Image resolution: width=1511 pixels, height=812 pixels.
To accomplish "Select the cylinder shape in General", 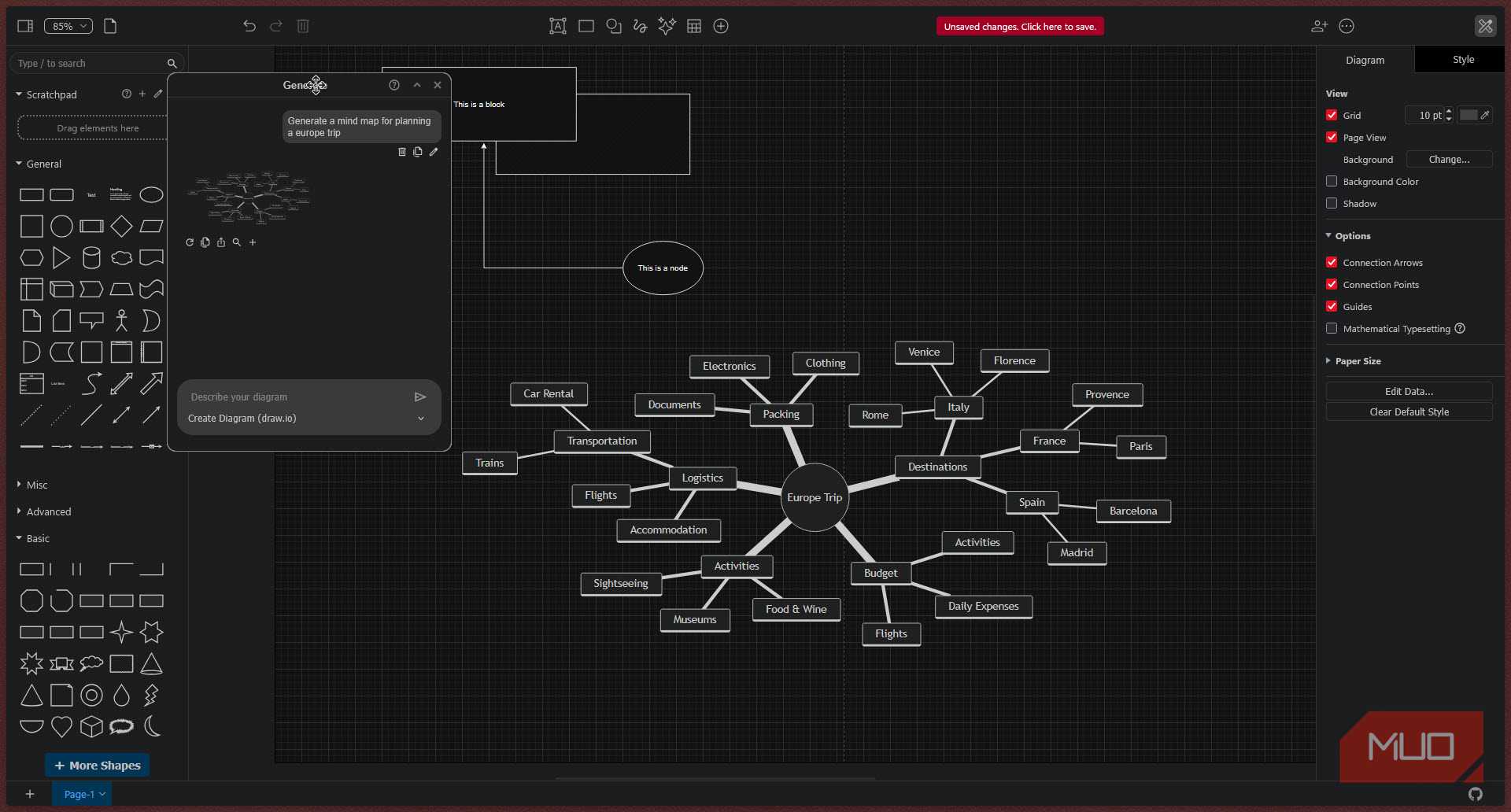I will click(x=91, y=257).
